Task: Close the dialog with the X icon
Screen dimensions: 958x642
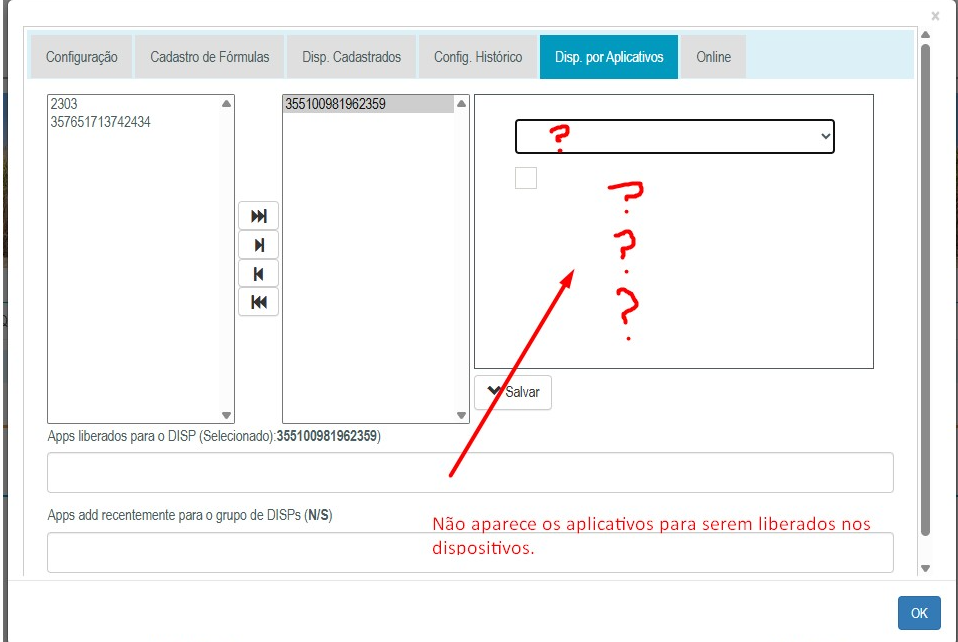Action: pos(935,16)
